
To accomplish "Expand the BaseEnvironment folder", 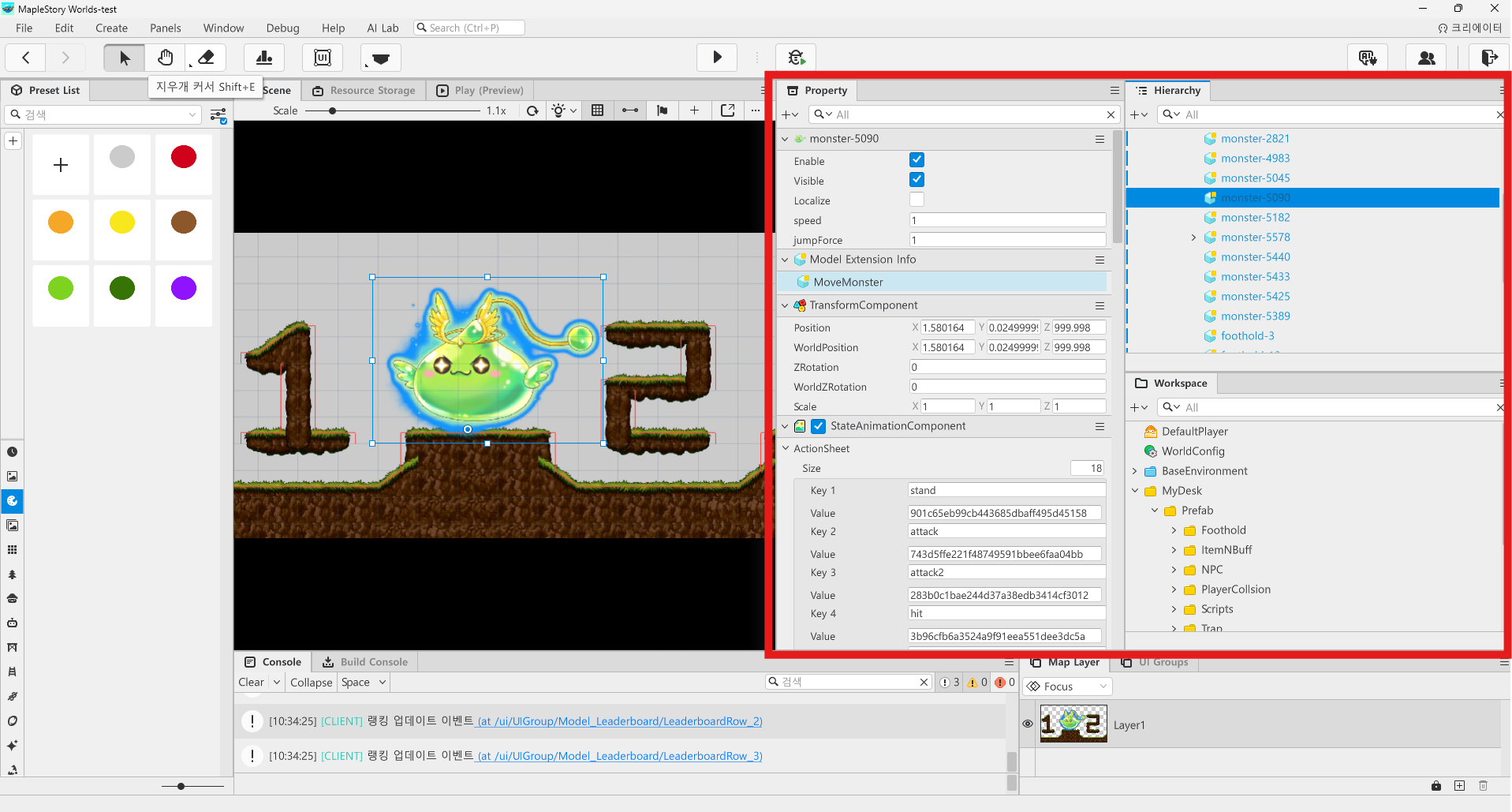I will click(1135, 471).
